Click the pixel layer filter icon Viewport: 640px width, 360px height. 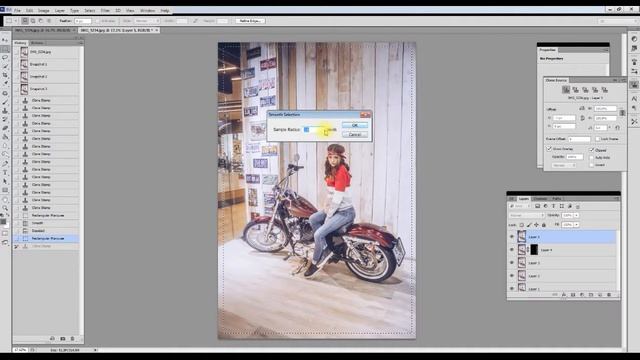[538, 206]
